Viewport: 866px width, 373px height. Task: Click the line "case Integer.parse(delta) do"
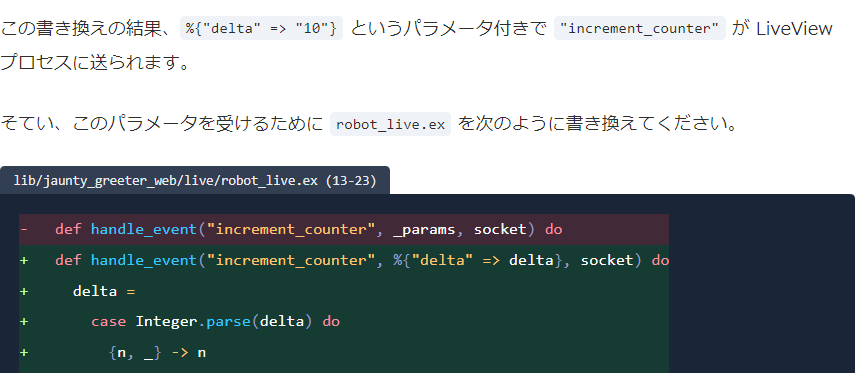tap(344, 321)
